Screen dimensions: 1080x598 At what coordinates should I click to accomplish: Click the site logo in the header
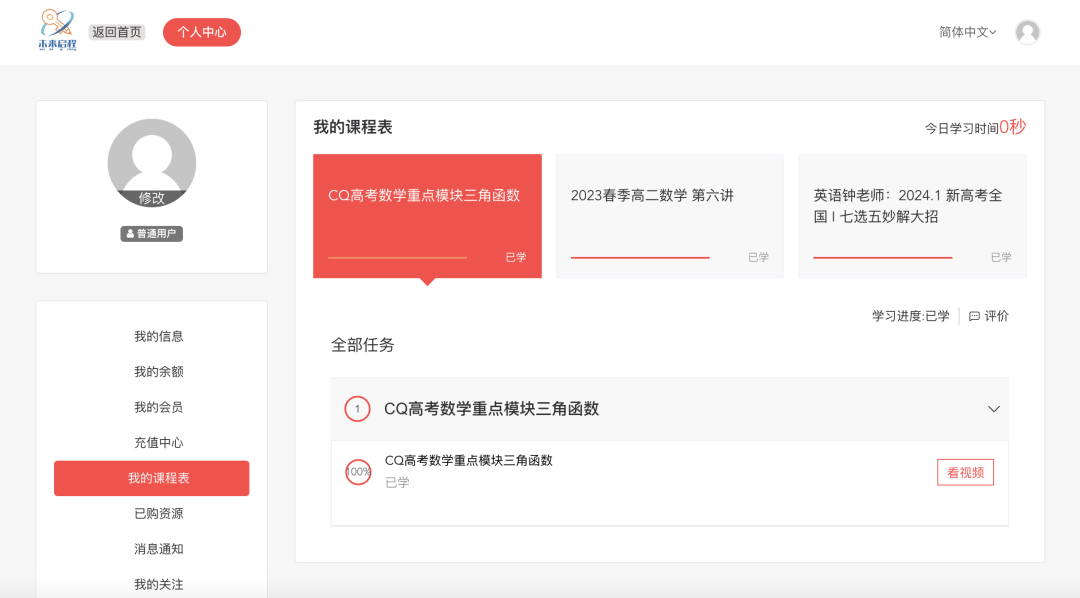(x=57, y=31)
